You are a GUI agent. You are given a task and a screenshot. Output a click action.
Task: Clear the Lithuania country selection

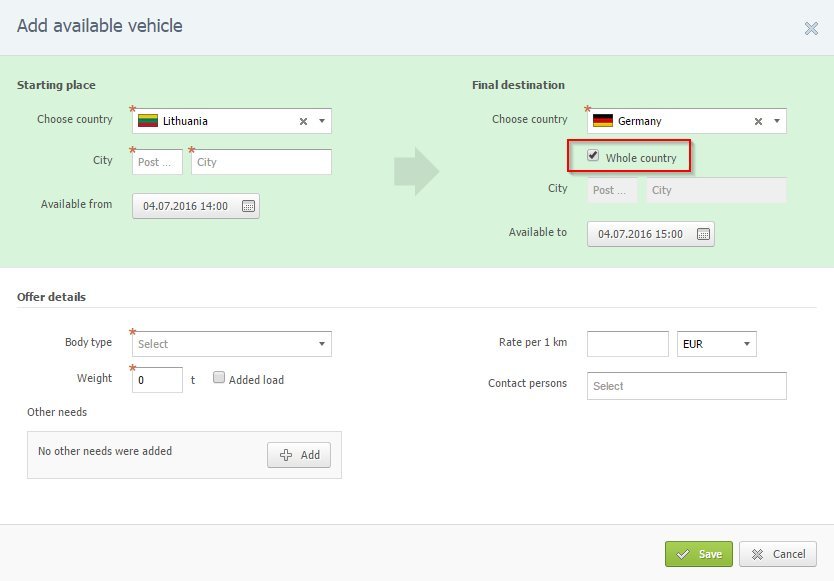(x=303, y=121)
